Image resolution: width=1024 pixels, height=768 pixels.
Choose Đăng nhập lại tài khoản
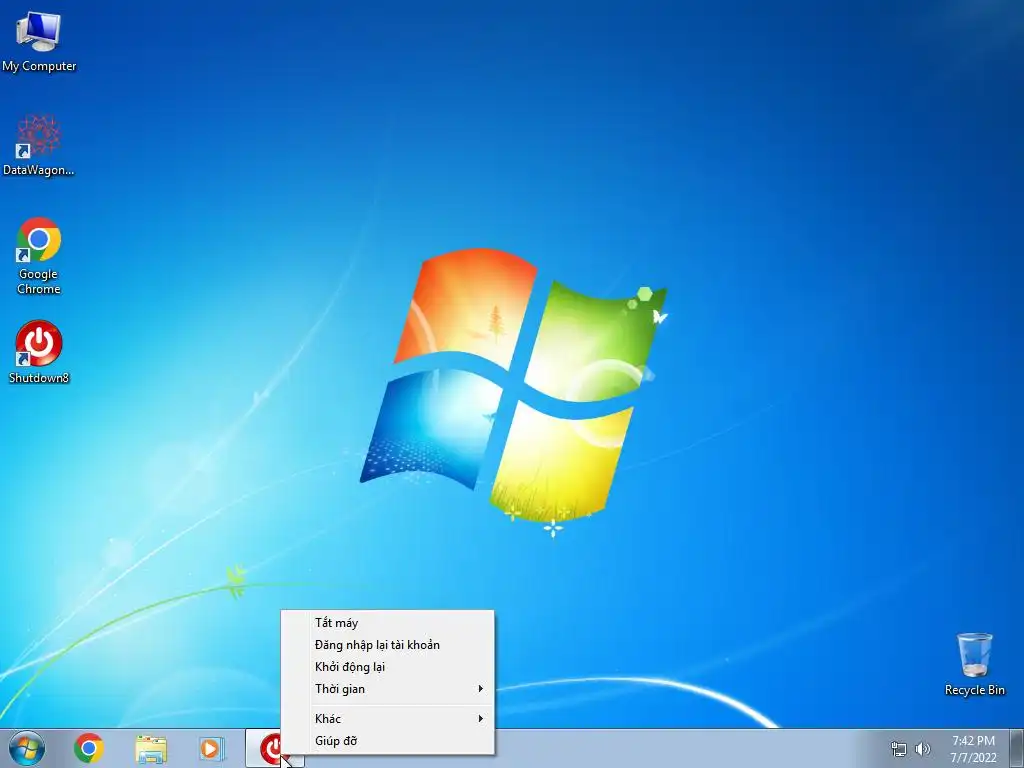pos(387,645)
